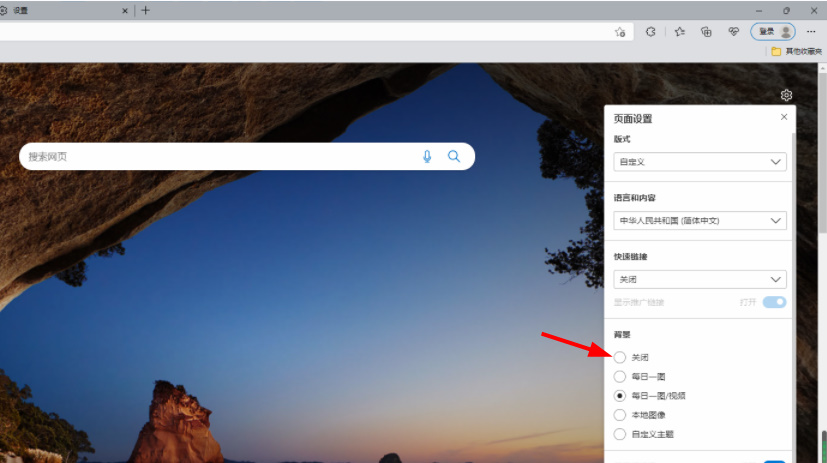Image resolution: width=827 pixels, height=463 pixels.
Task: Open a new tab with plus button
Action: [x=146, y=10]
